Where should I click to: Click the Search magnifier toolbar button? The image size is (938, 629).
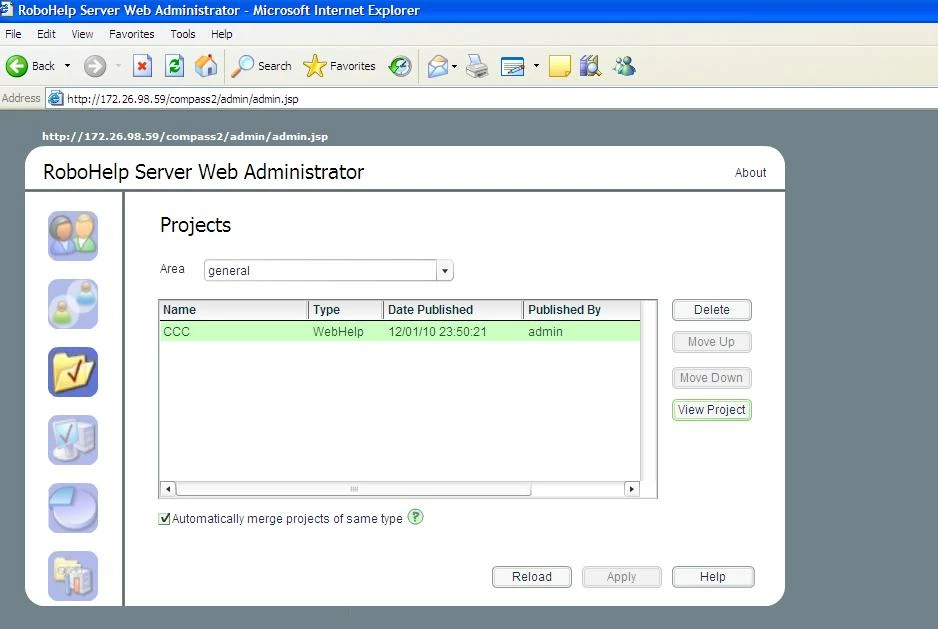(261, 66)
